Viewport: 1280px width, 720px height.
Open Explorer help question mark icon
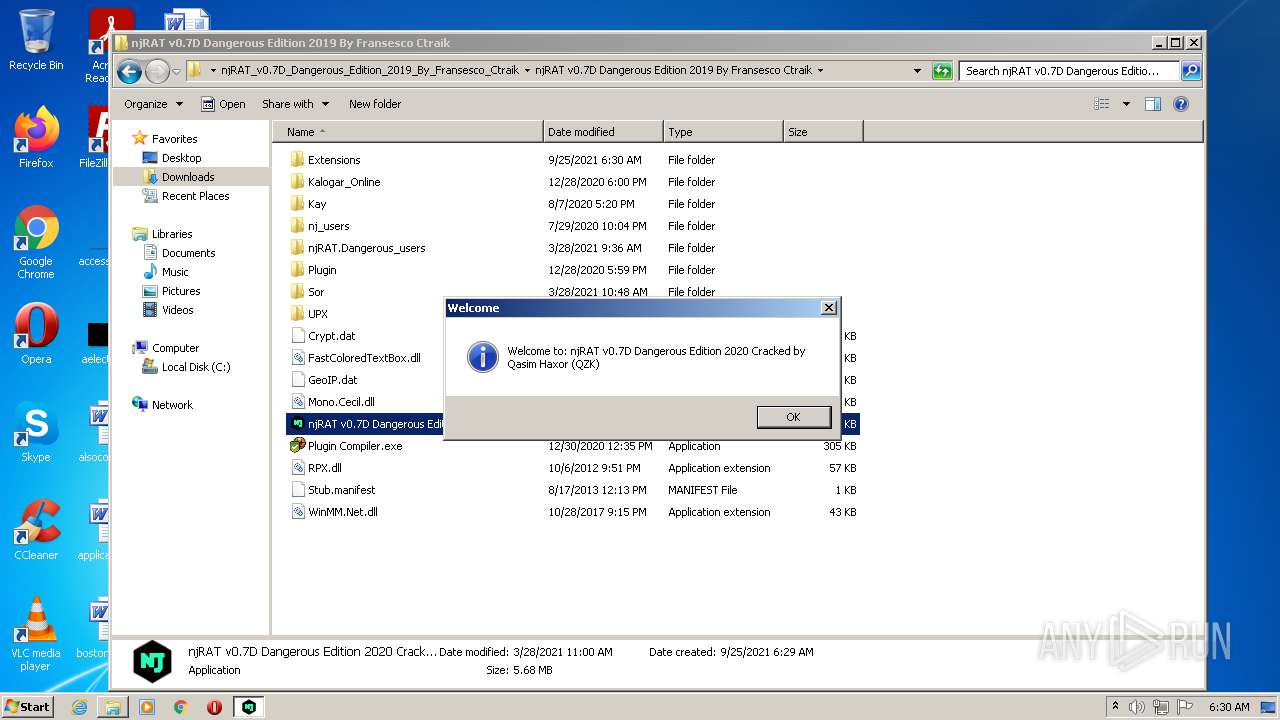pyautogui.click(x=1181, y=104)
